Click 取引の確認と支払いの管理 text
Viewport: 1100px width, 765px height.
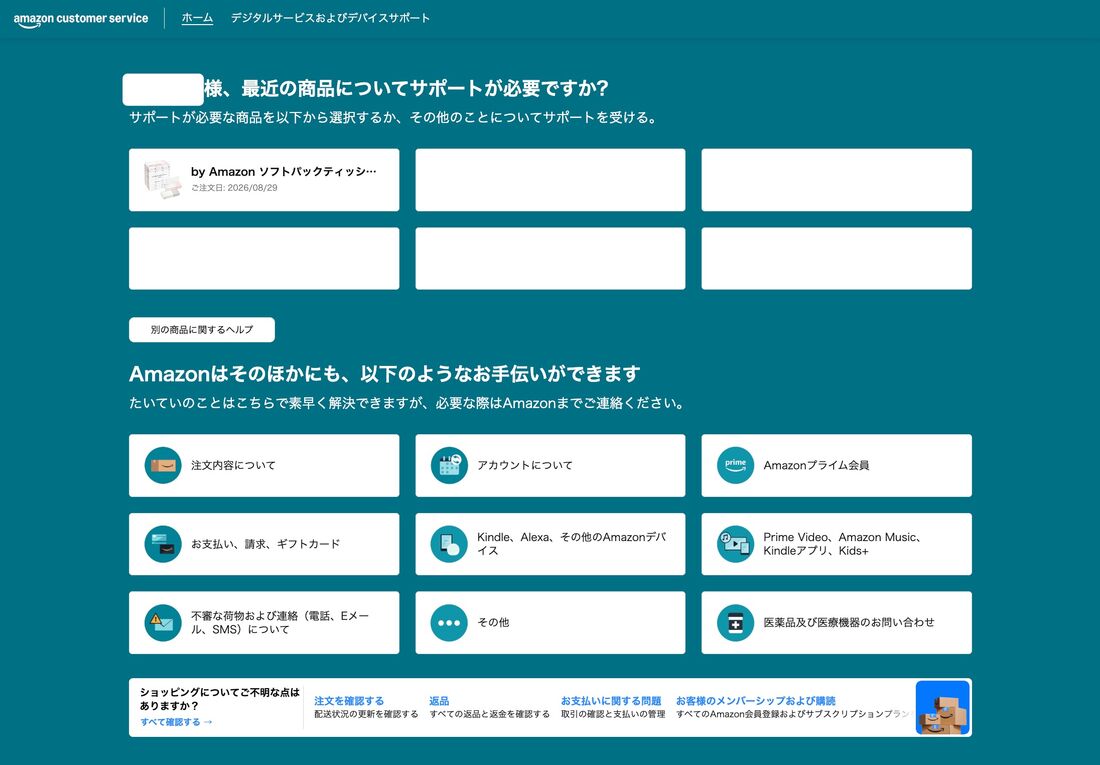pyautogui.click(x=612, y=714)
